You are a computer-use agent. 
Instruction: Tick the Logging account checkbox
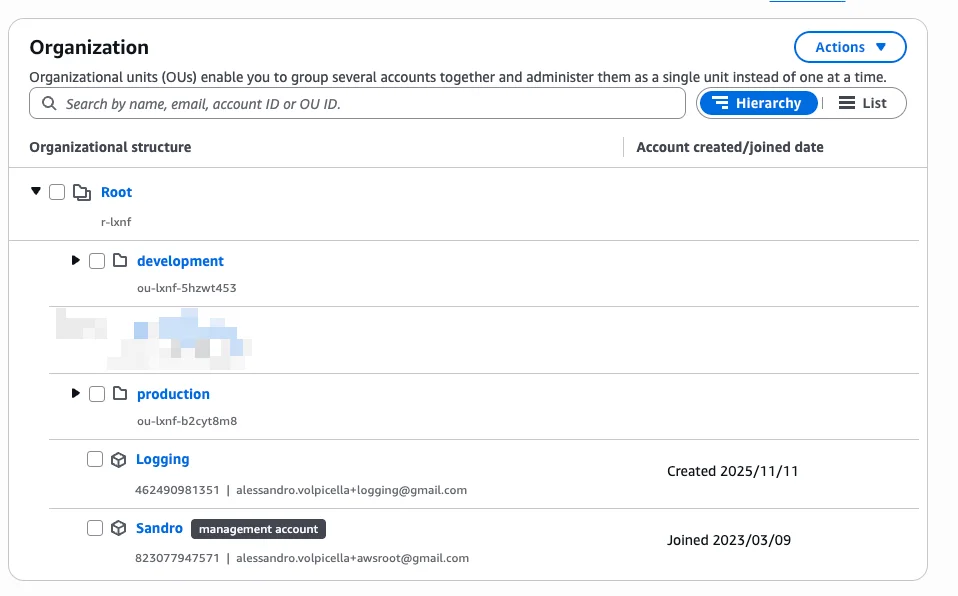pos(95,459)
